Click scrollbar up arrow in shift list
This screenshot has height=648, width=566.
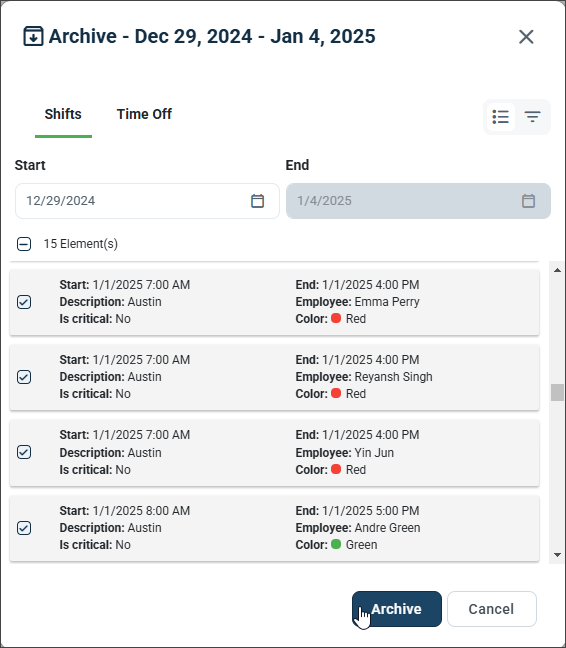click(557, 270)
